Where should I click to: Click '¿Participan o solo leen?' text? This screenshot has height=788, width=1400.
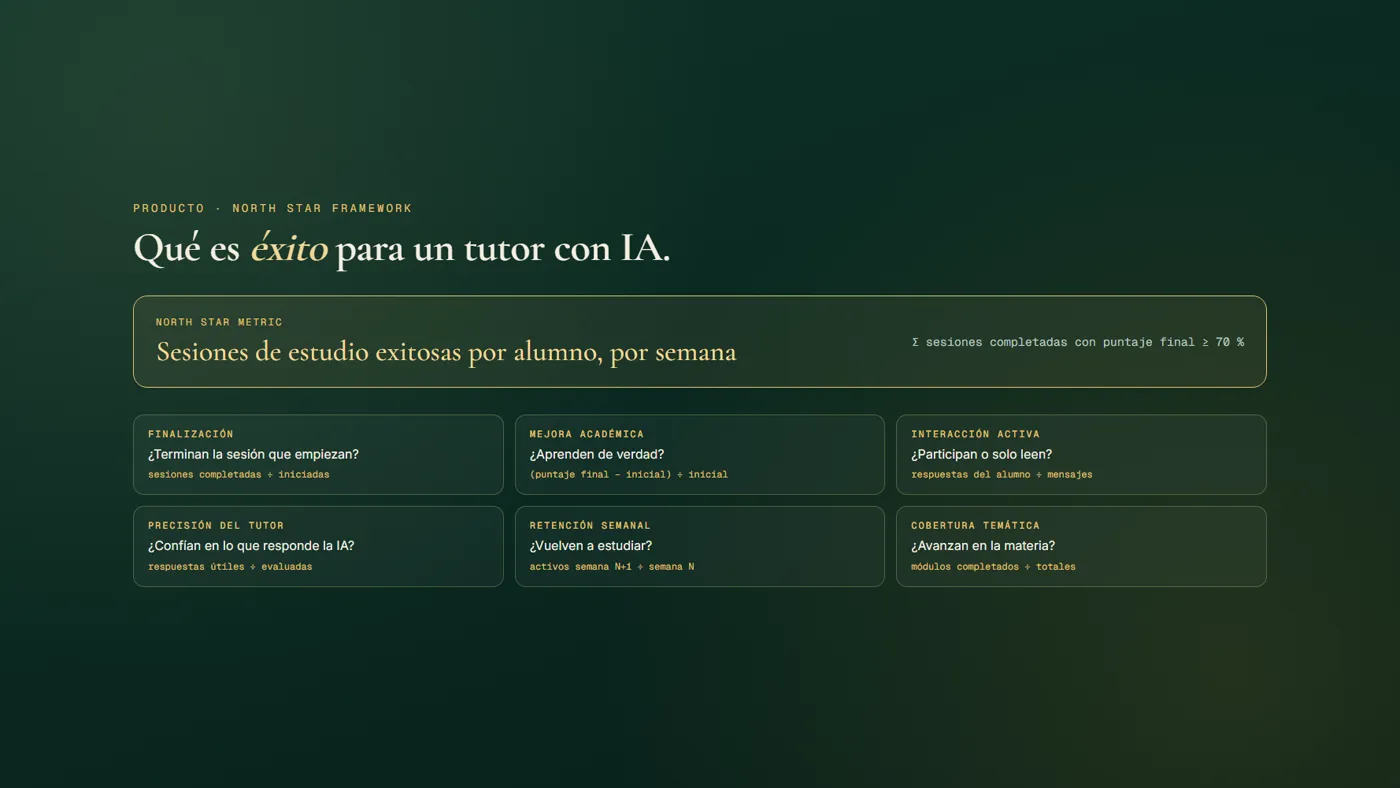(x=981, y=454)
